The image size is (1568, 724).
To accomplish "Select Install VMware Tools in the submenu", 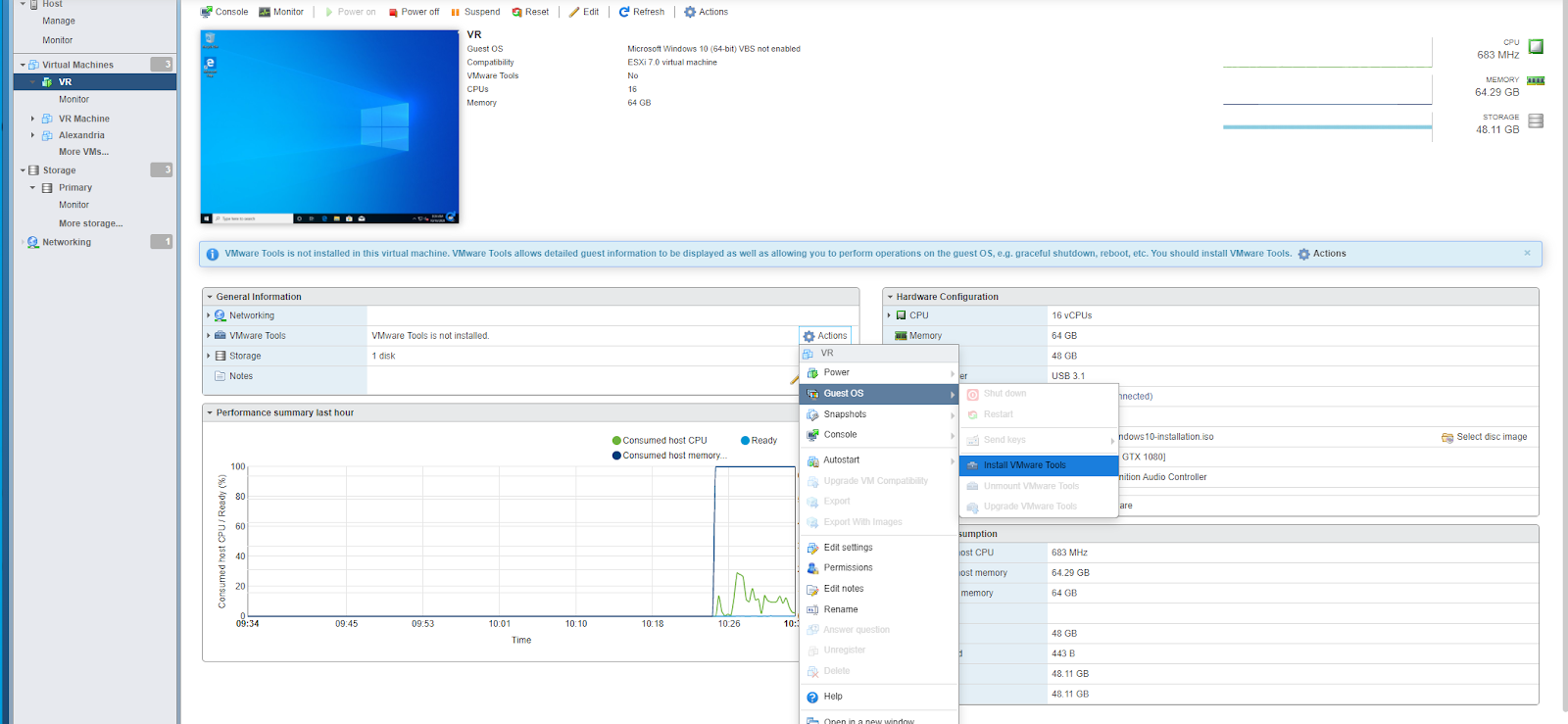I will point(1039,465).
